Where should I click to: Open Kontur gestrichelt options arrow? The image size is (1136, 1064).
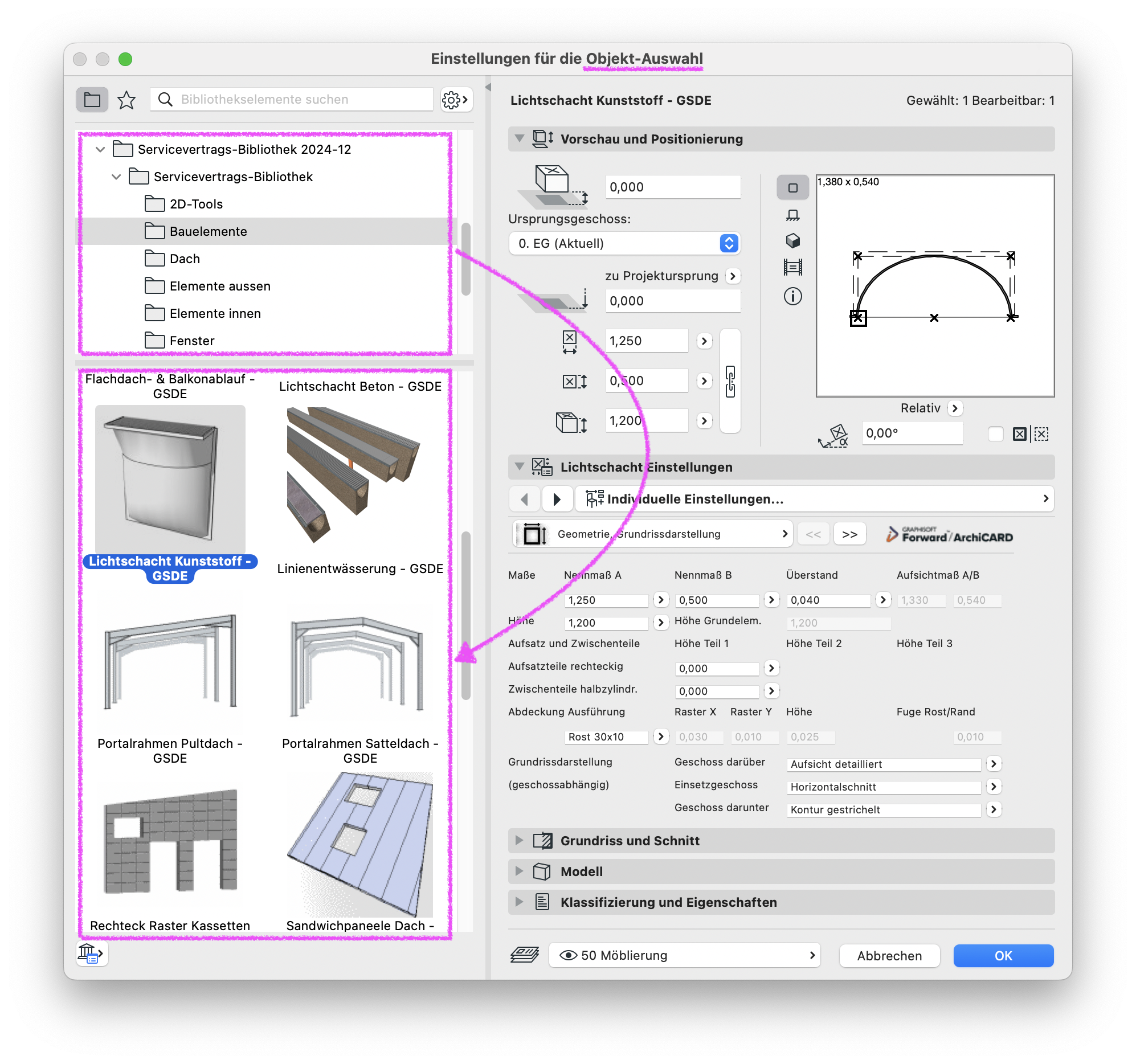(994, 810)
